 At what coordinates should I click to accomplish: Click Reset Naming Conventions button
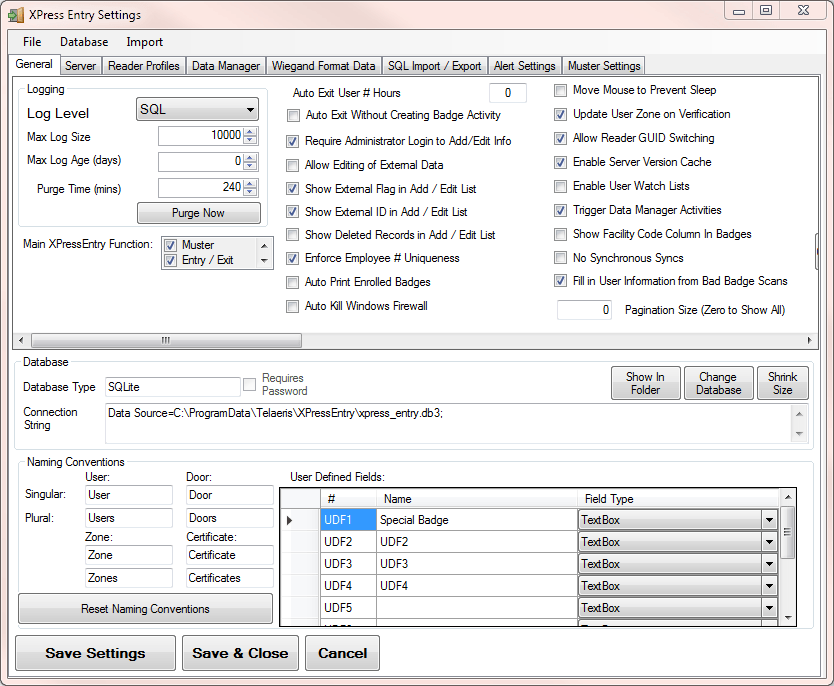click(x=145, y=609)
